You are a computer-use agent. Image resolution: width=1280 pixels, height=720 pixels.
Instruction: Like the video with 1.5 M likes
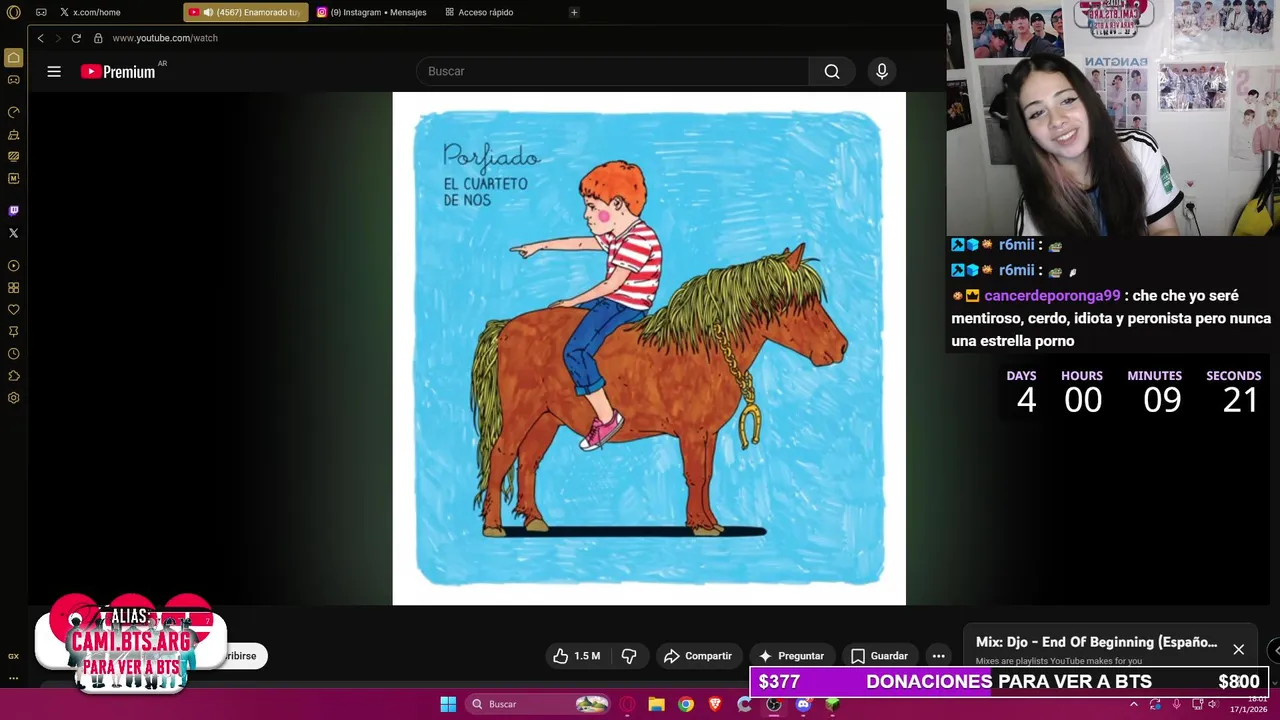576,656
